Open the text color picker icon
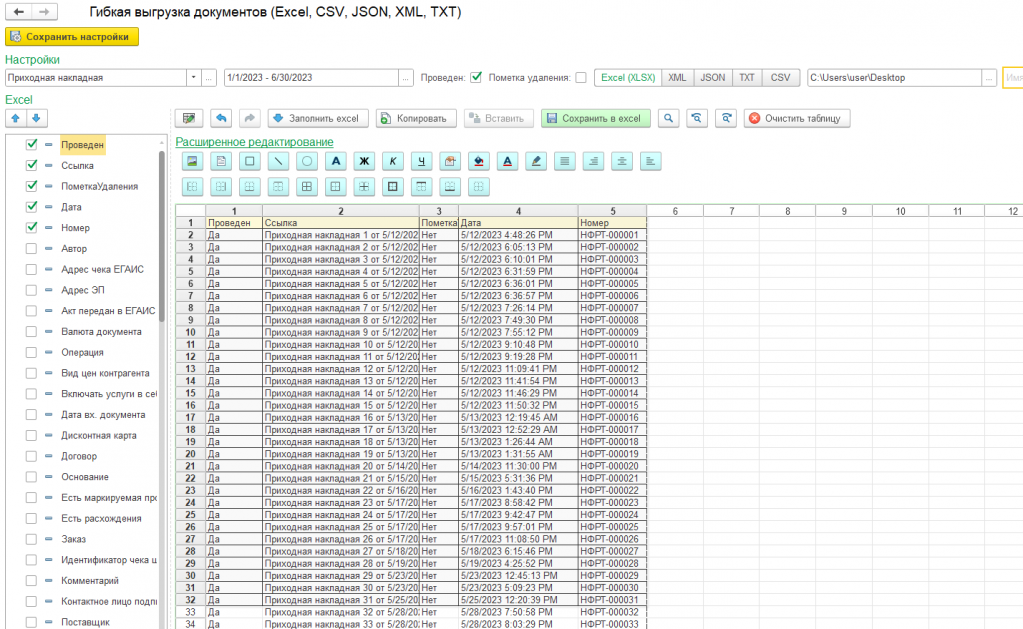This screenshot has height=629, width=1023. coord(508,161)
